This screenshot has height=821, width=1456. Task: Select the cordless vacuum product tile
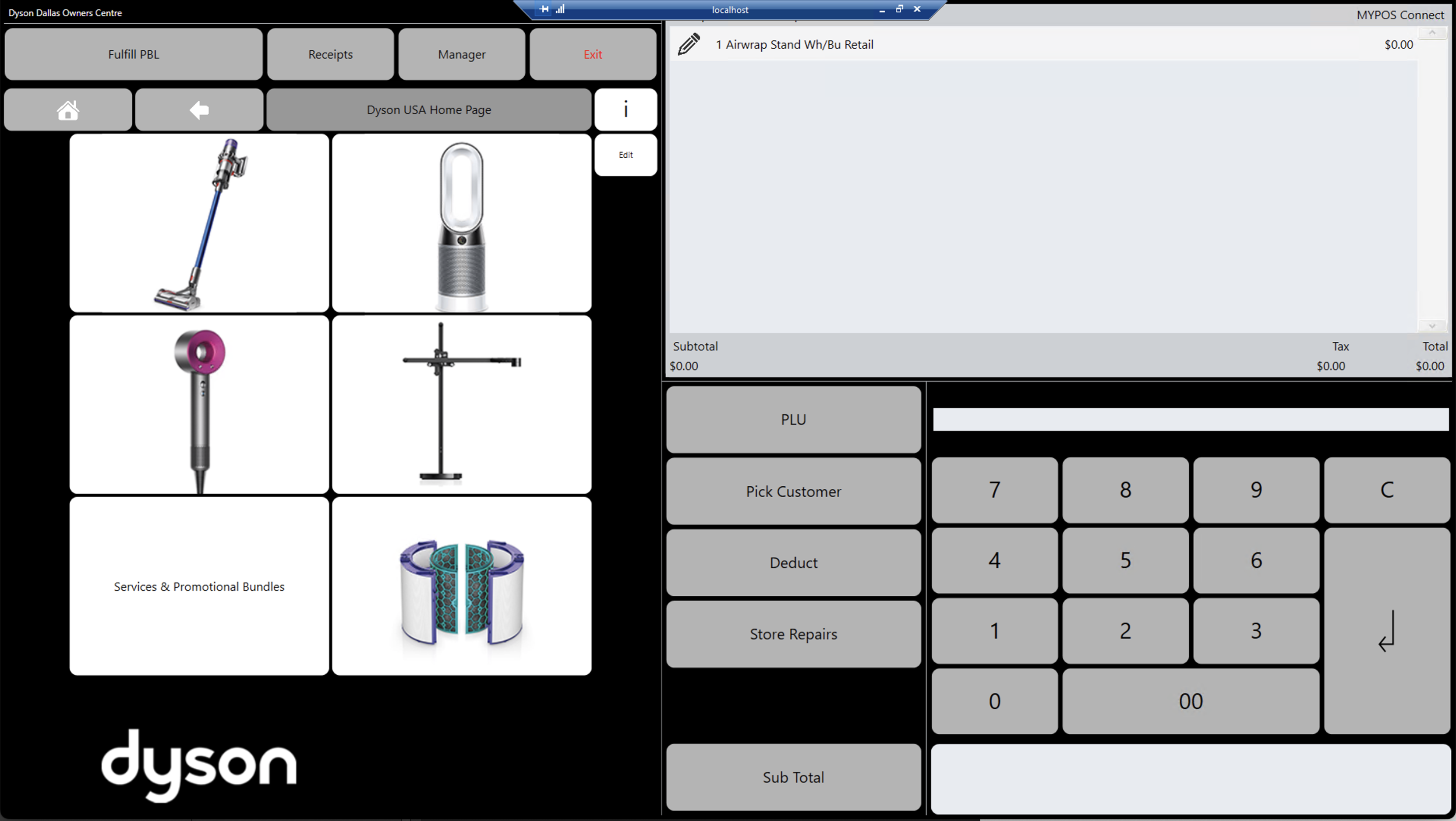[x=199, y=223]
